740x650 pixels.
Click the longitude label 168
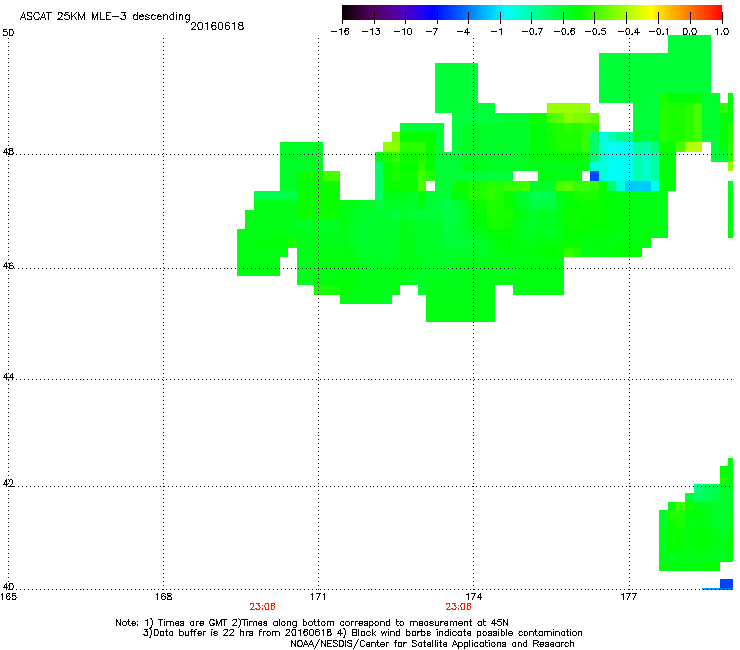(x=163, y=597)
